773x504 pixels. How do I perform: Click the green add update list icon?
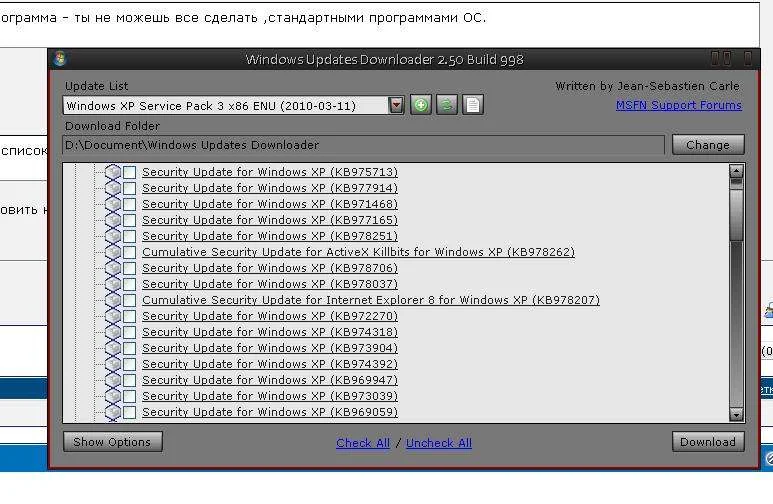(421, 105)
